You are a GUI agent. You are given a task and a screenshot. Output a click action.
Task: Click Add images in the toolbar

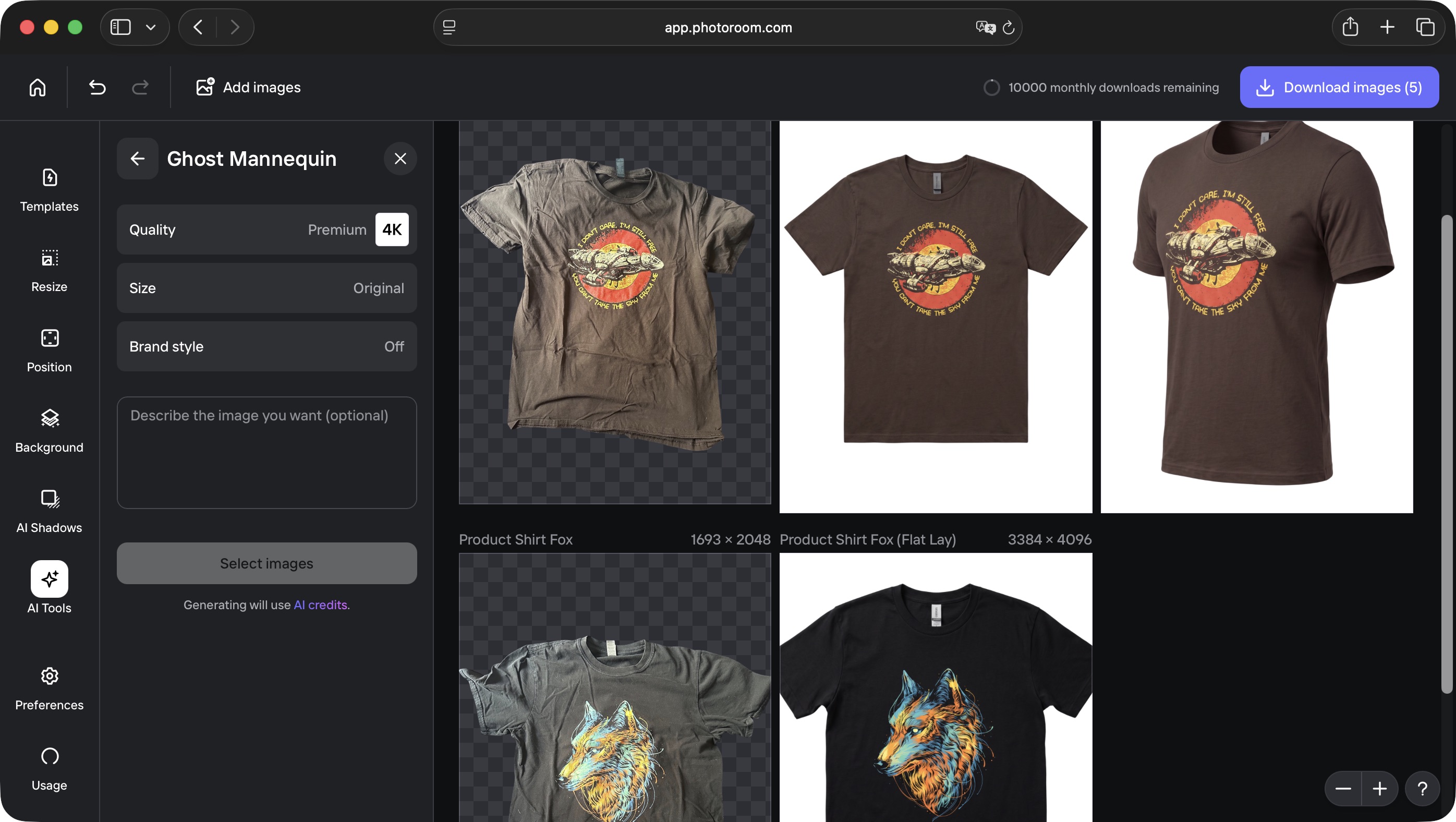(x=248, y=87)
